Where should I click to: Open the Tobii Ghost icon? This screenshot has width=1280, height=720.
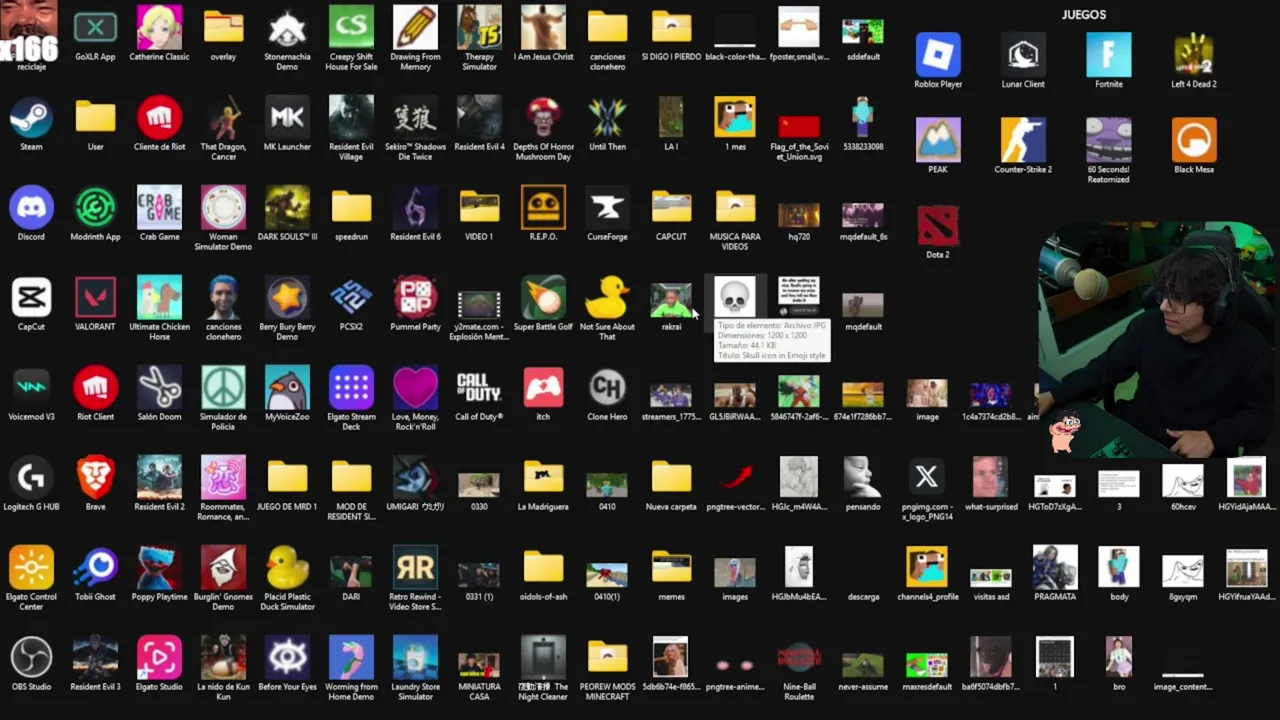pos(95,568)
